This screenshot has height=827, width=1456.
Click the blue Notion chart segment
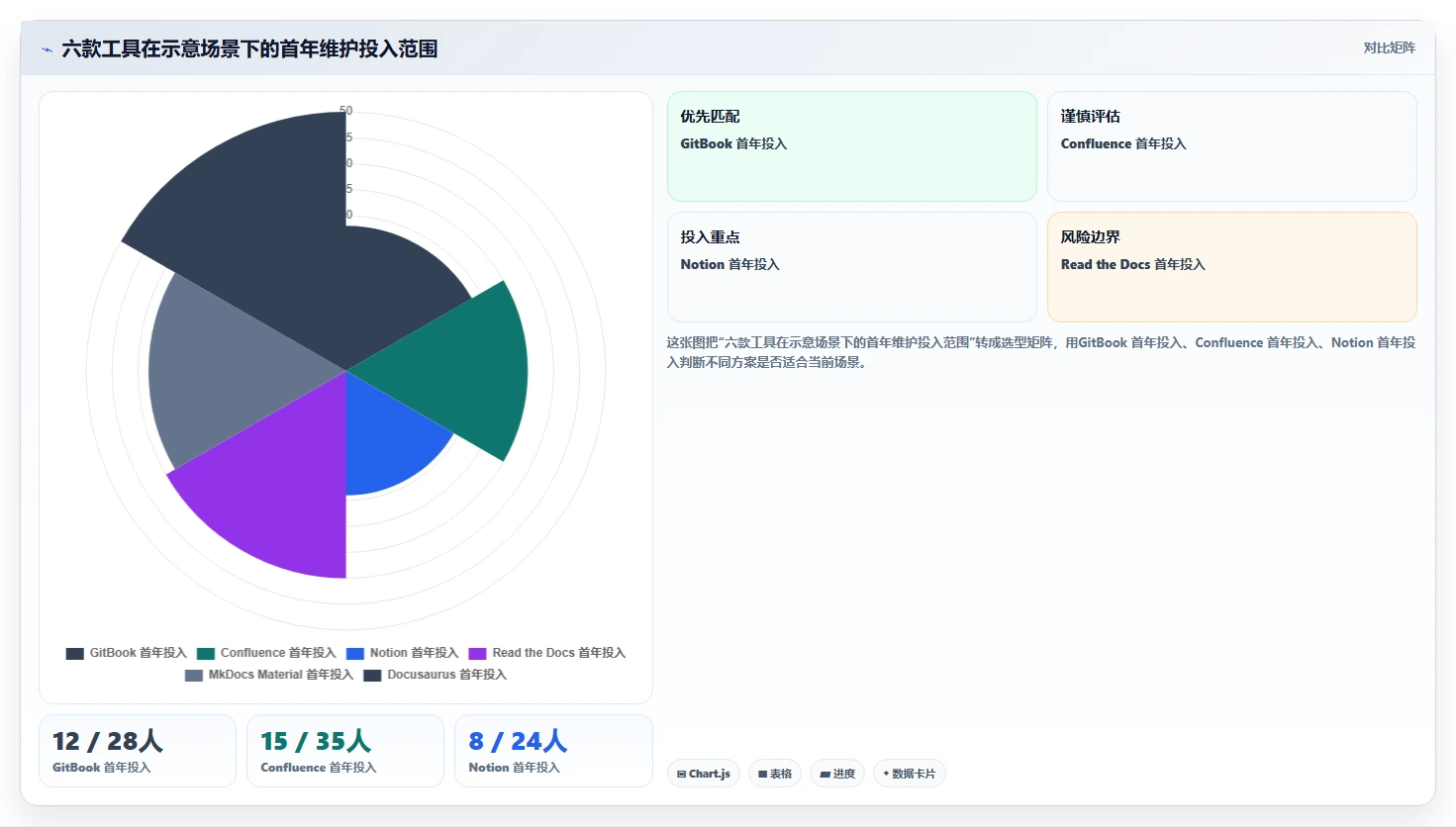pos(386,440)
